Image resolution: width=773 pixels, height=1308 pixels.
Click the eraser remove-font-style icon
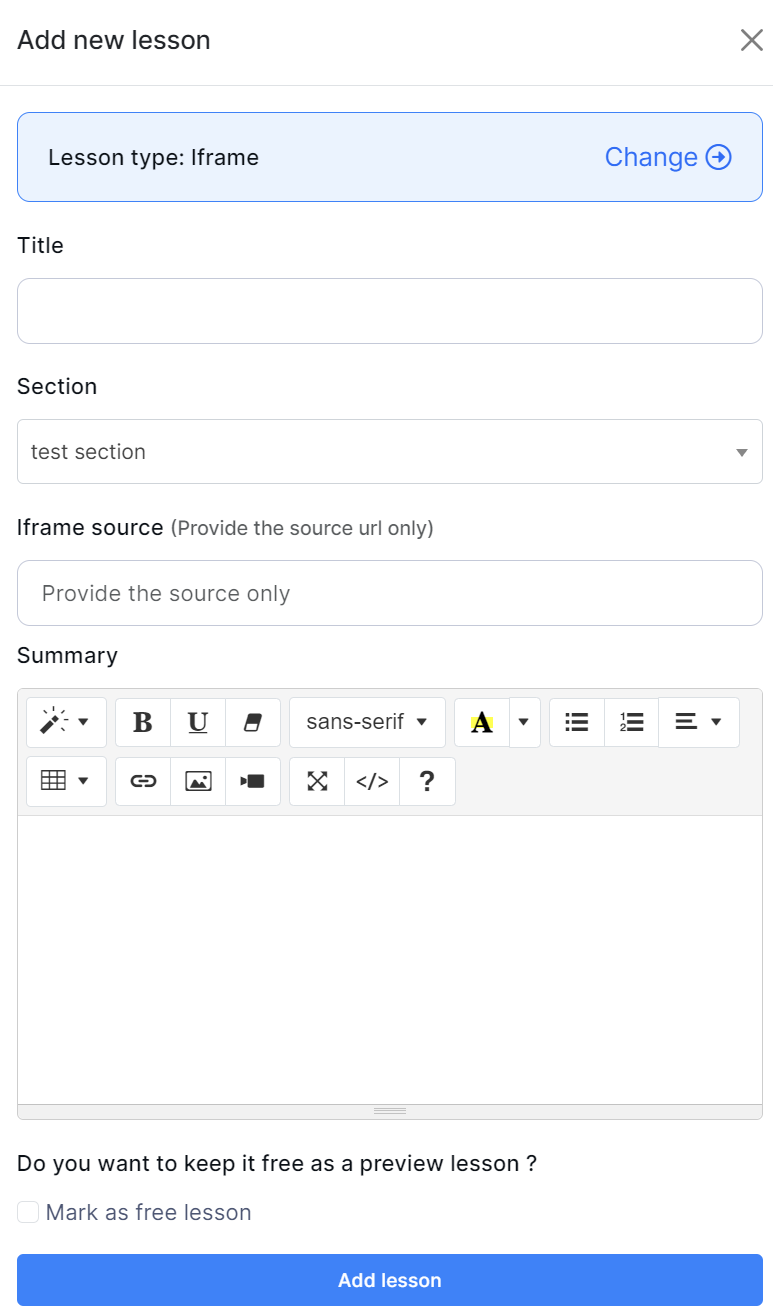coord(253,722)
